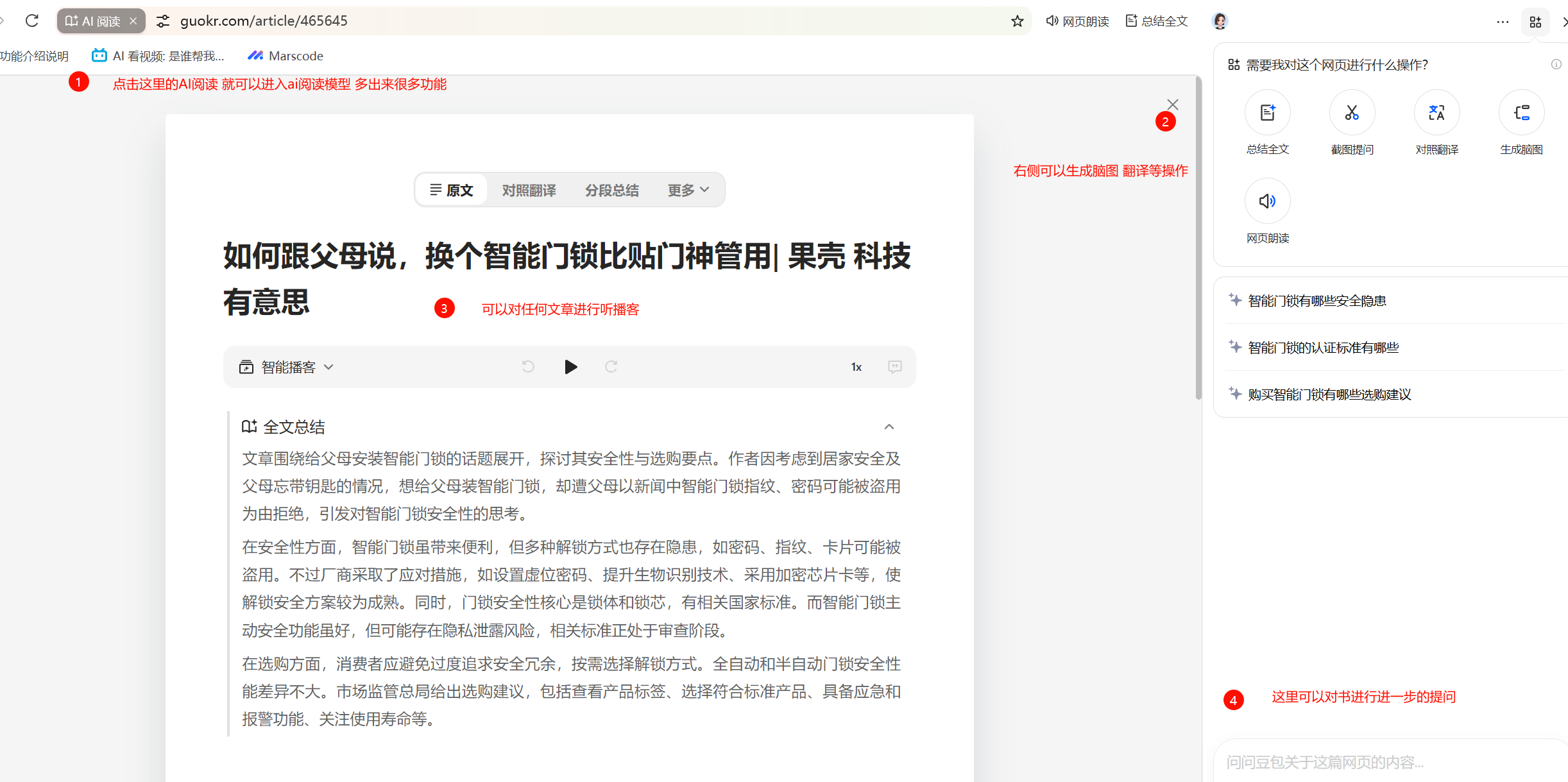Open the profile avatar menu
Viewport: 1568px width, 782px height.
(x=1219, y=21)
